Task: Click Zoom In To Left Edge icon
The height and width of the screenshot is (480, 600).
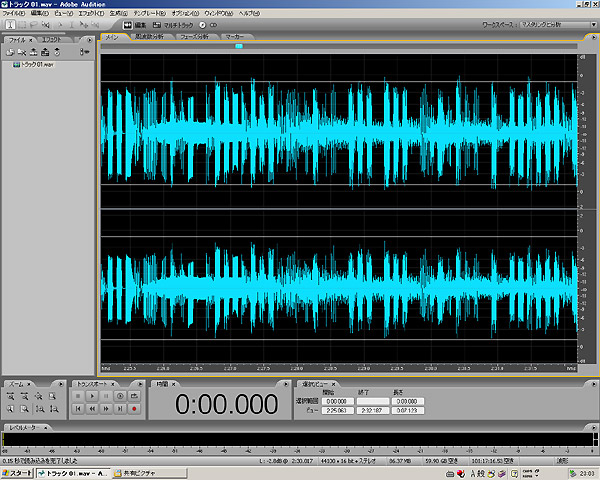Action: (x=10, y=409)
